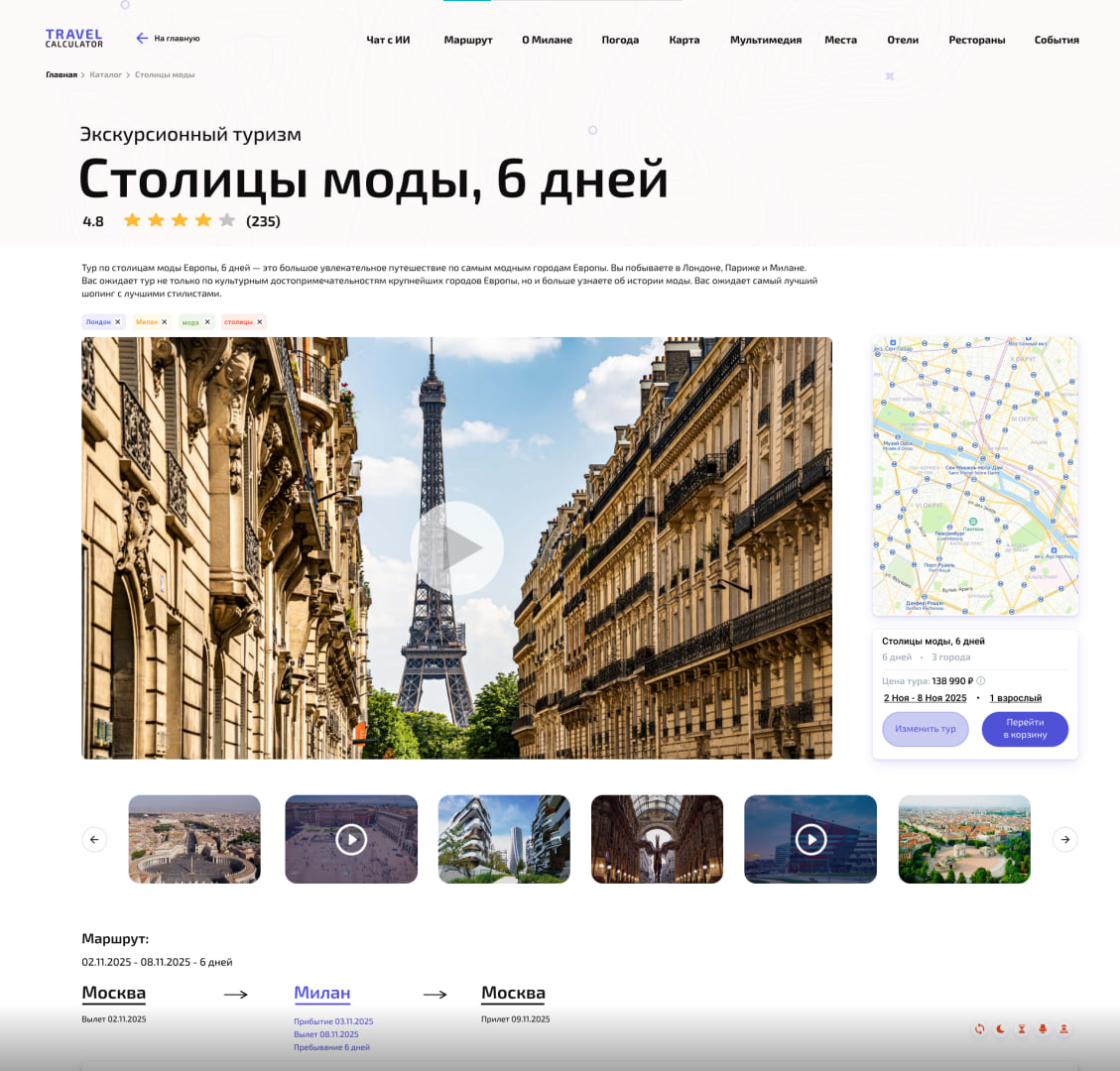Remove the Лондон tag

(117, 322)
